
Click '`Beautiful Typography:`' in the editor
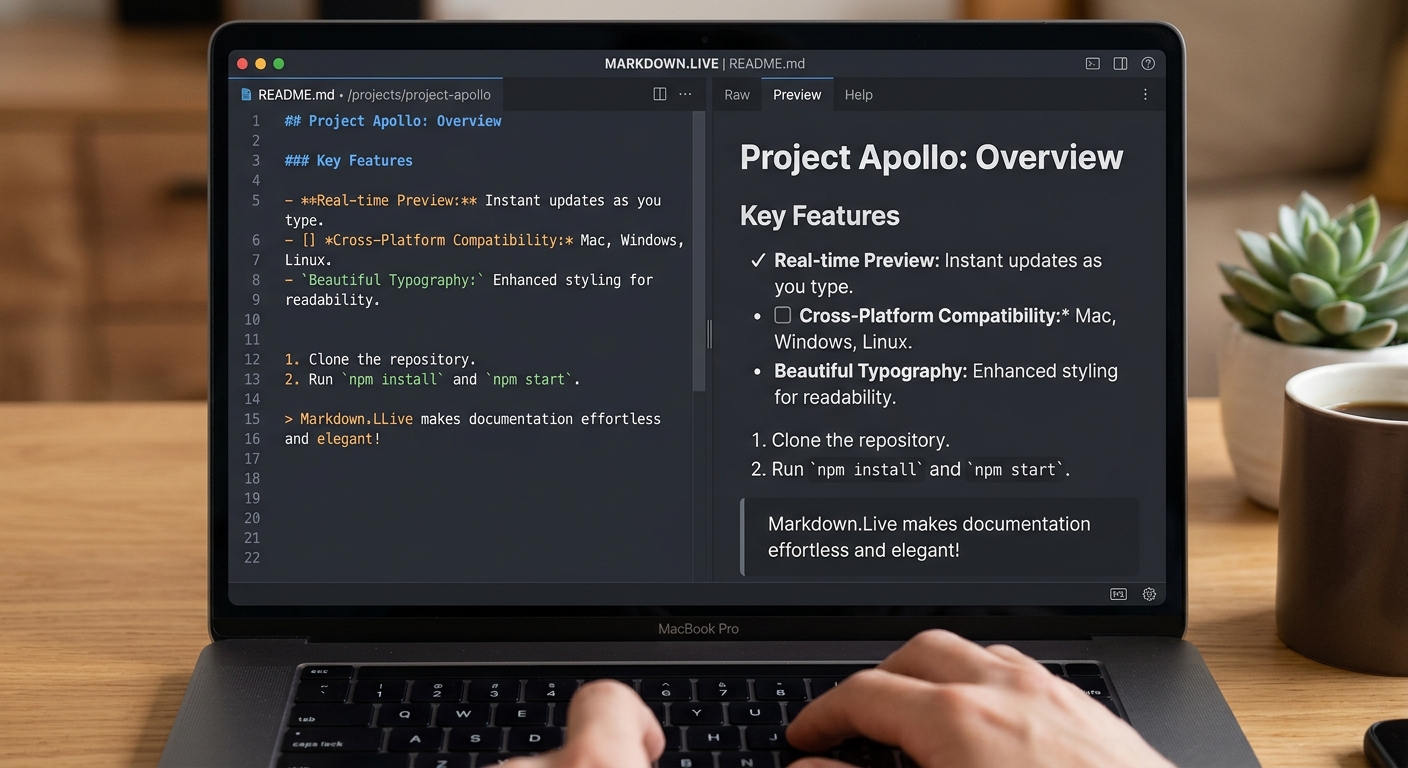pos(392,280)
